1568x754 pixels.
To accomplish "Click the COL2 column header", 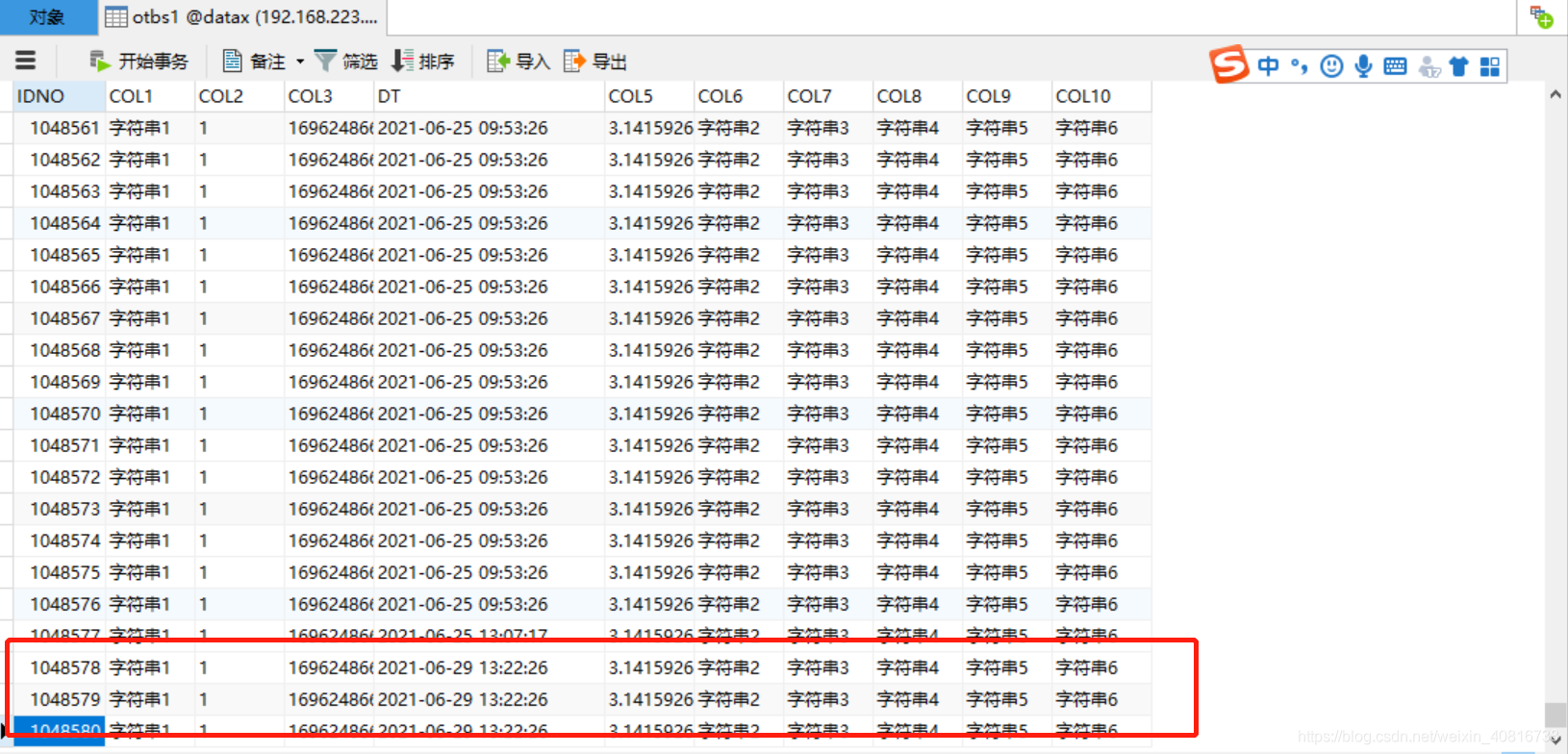I will pyautogui.click(x=239, y=96).
